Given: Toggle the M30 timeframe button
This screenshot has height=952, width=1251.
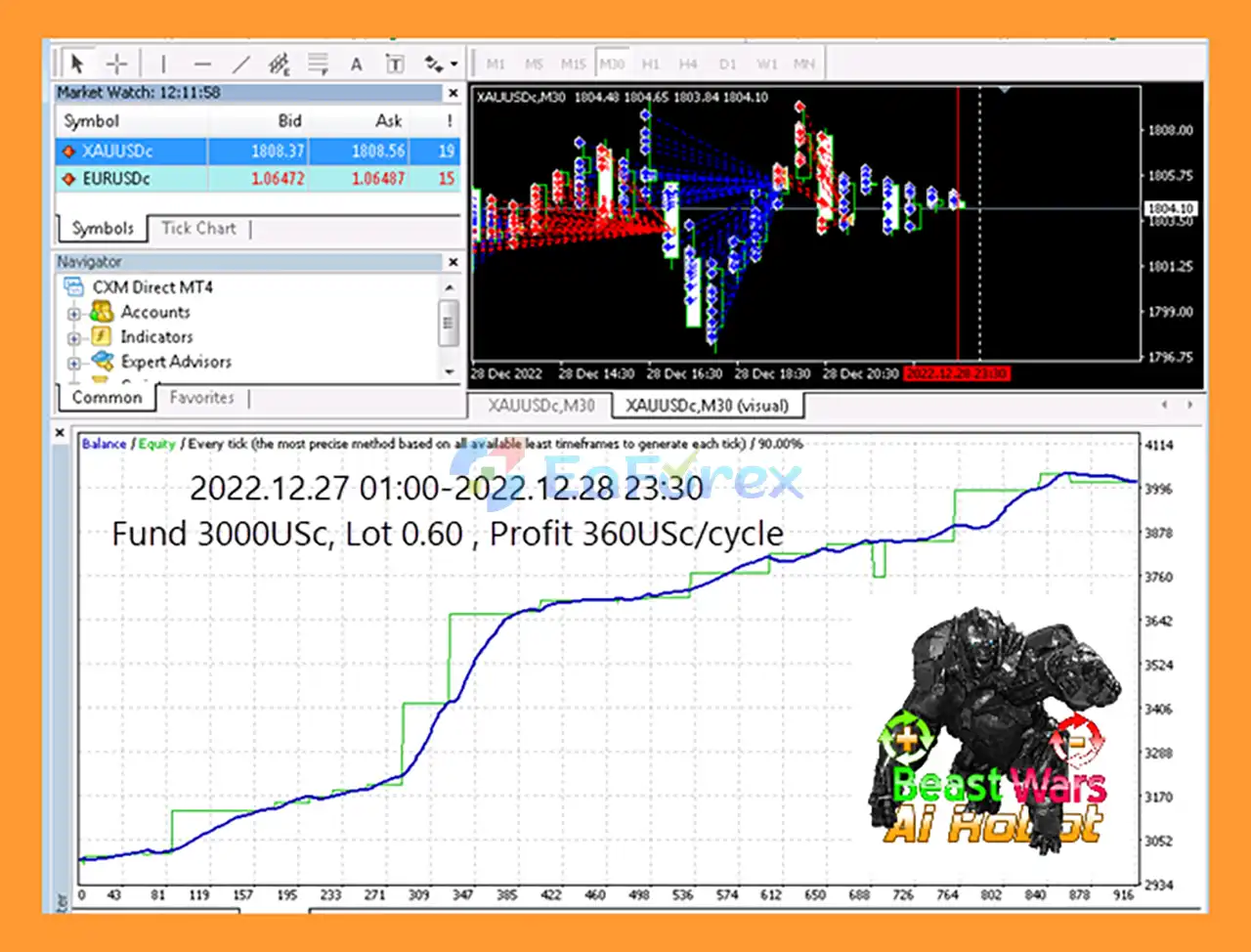Looking at the screenshot, I should click(612, 65).
